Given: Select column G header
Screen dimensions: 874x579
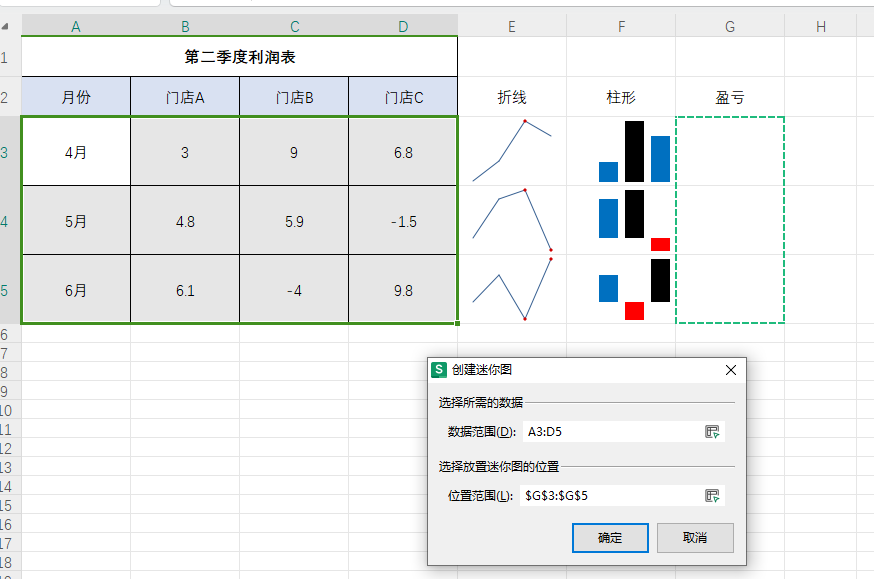Looking at the screenshot, I should tap(730, 26).
